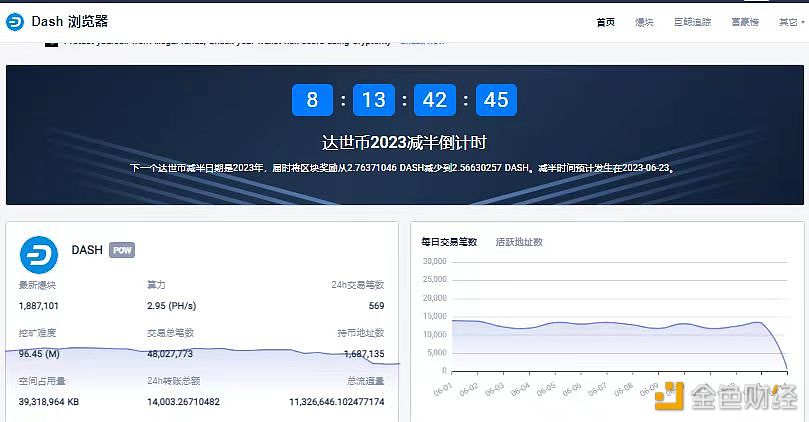This screenshot has width=809, height=422.
Task: Click the 达世币2023减半倒计时 heading
Action: click(404, 142)
